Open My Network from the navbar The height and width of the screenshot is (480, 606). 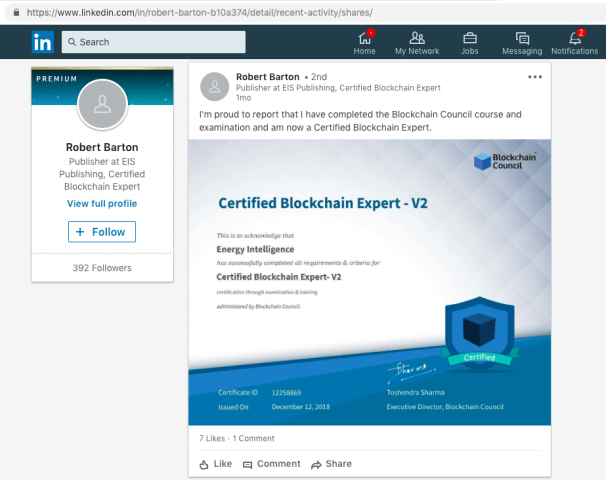coord(417,38)
